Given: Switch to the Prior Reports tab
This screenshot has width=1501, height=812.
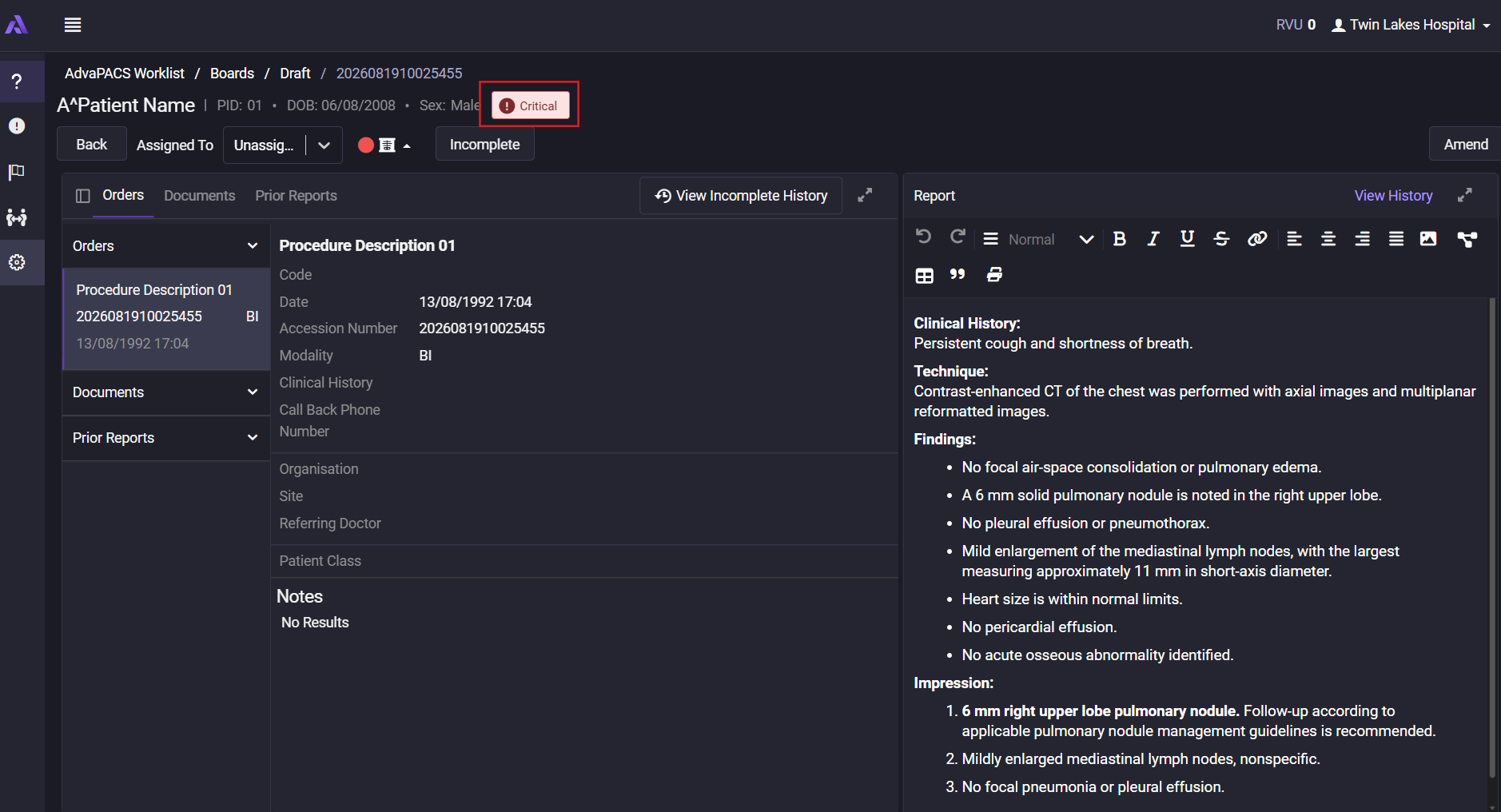Looking at the screenshot, I should (296, 196).
